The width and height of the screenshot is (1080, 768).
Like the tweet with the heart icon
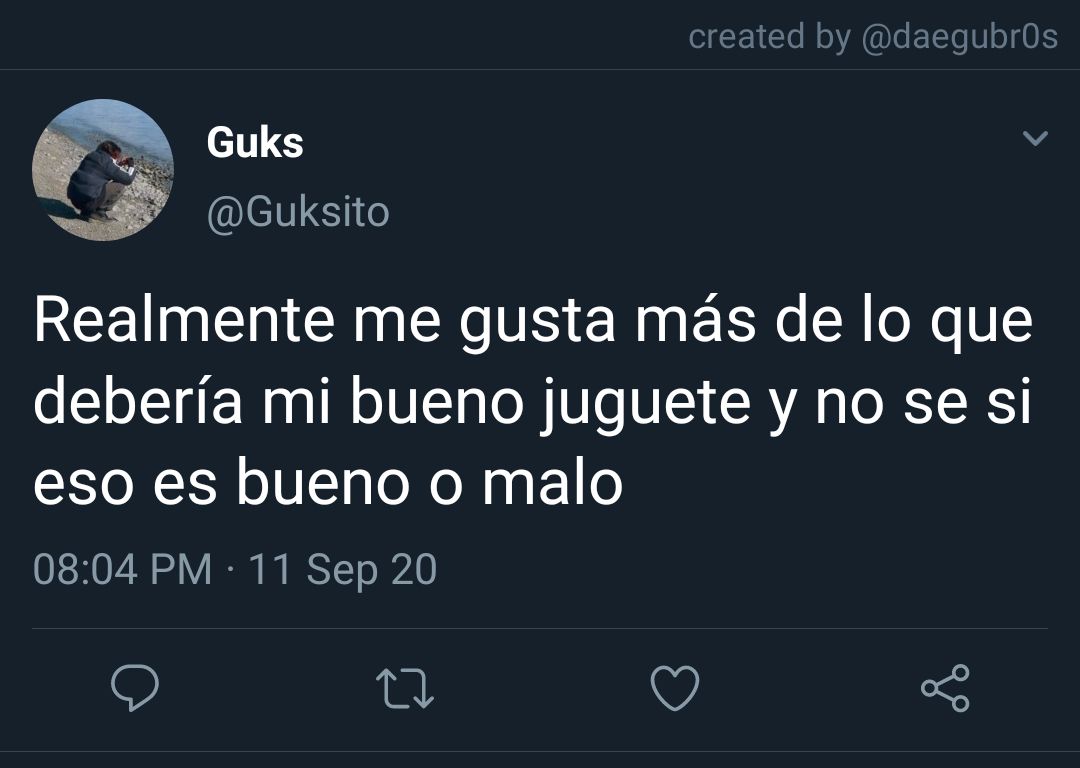point(675,687)
